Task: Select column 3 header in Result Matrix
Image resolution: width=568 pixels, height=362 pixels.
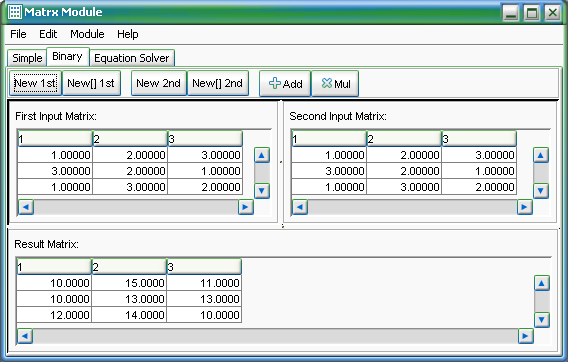Action: [x=204, y=267]
